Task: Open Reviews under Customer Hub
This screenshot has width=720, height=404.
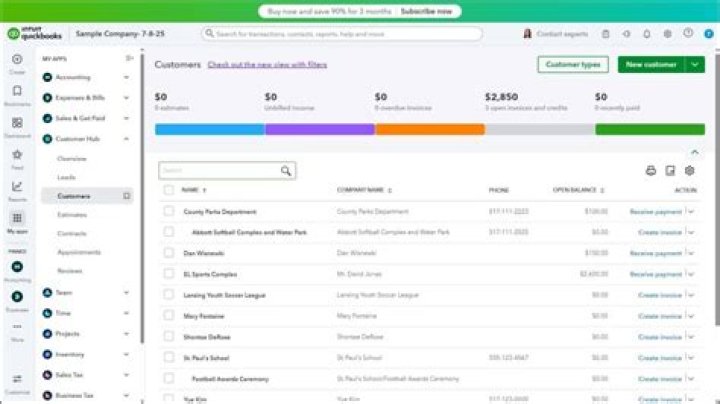Action: pyautogui.click(x=70, y=271)
